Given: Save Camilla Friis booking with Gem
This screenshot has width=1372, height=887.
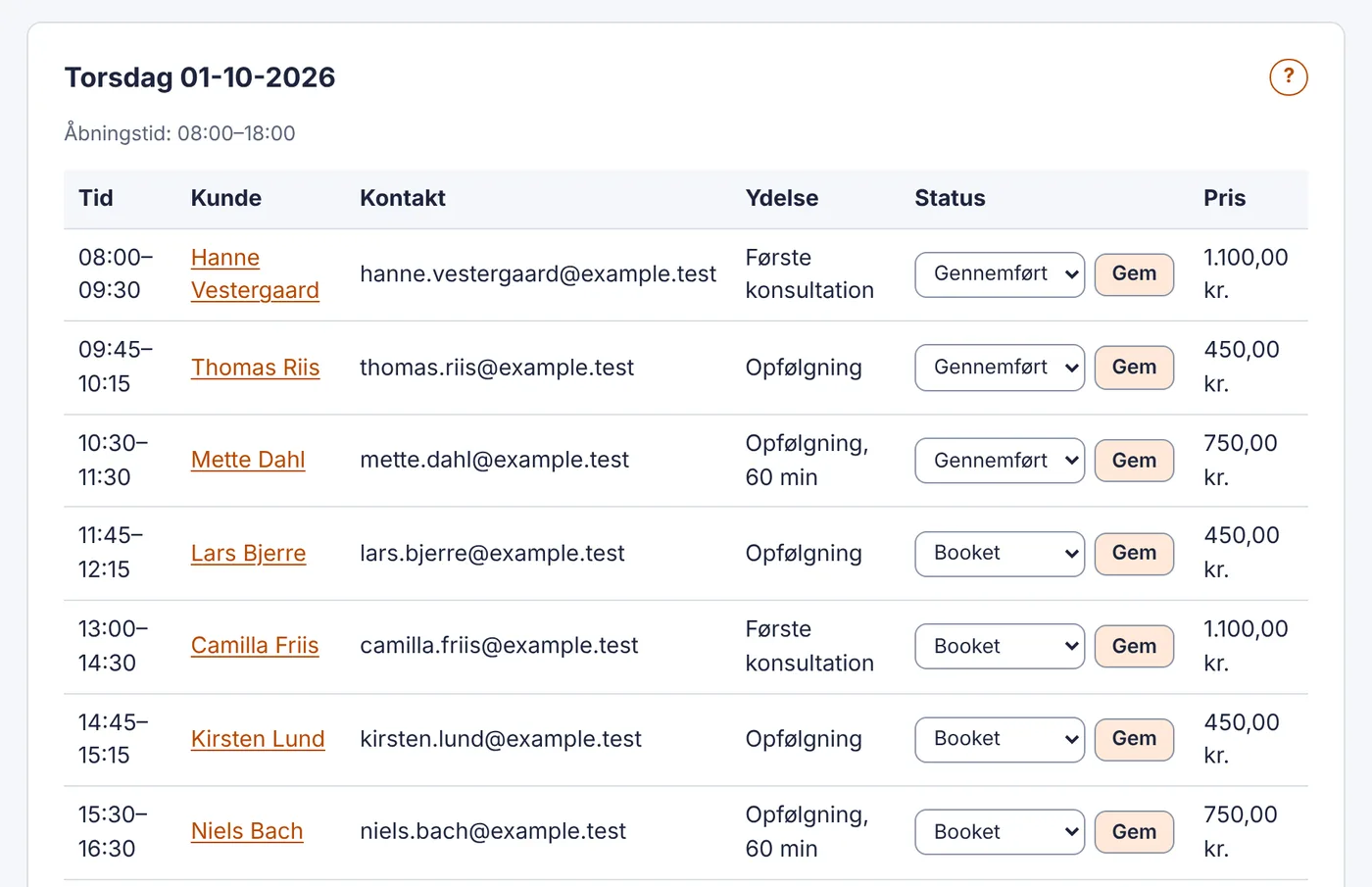Looking at the screenshot, I should coord(1134,647).
